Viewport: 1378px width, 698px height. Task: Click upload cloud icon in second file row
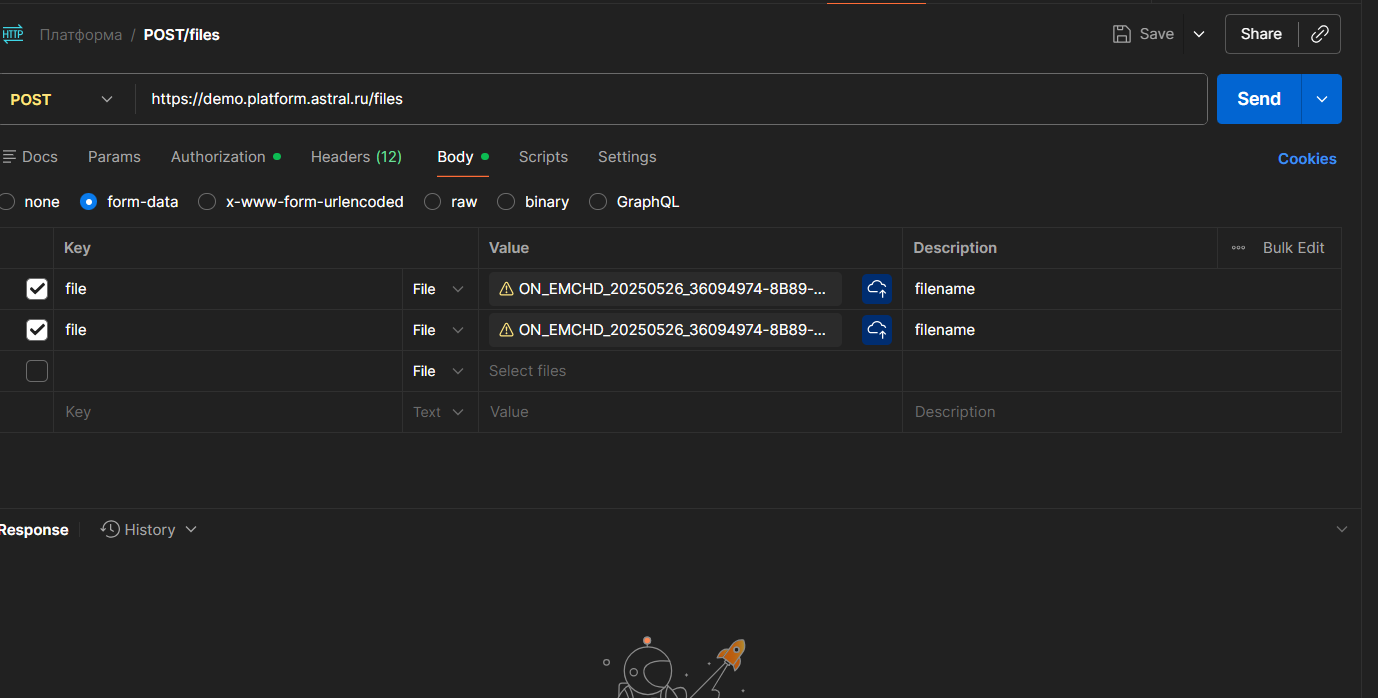tap(877, 330)
